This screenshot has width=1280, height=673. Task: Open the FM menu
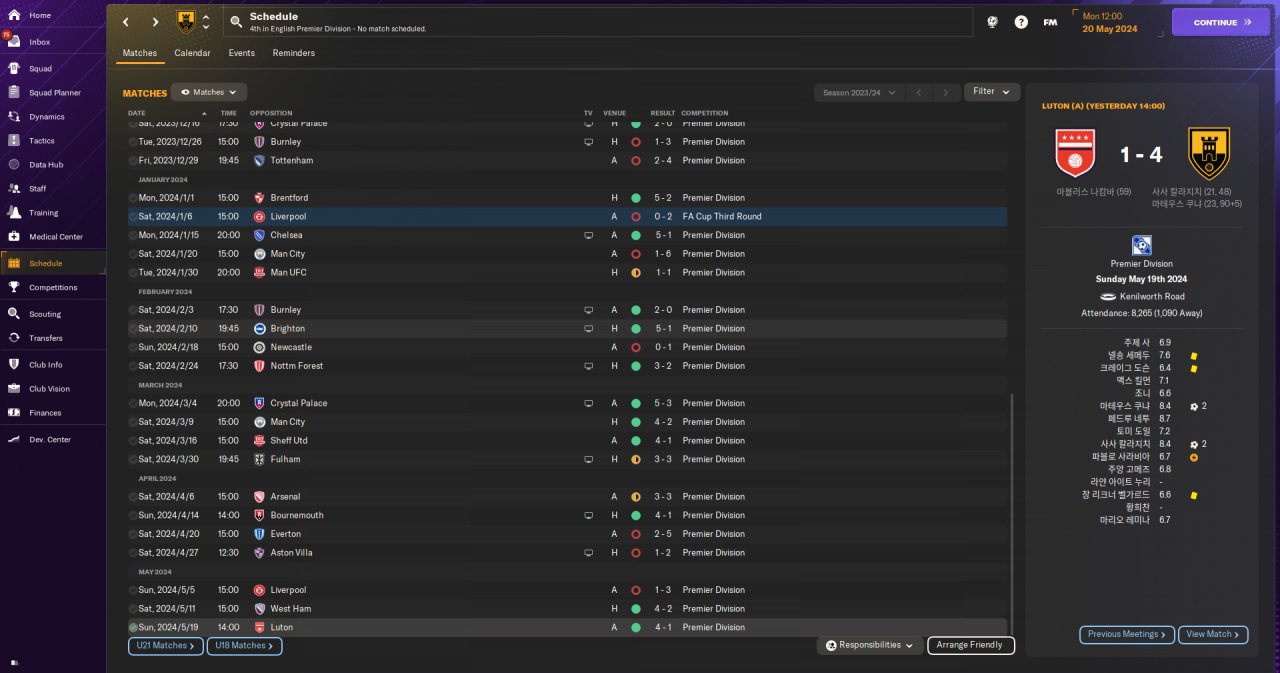[1050, 22]
